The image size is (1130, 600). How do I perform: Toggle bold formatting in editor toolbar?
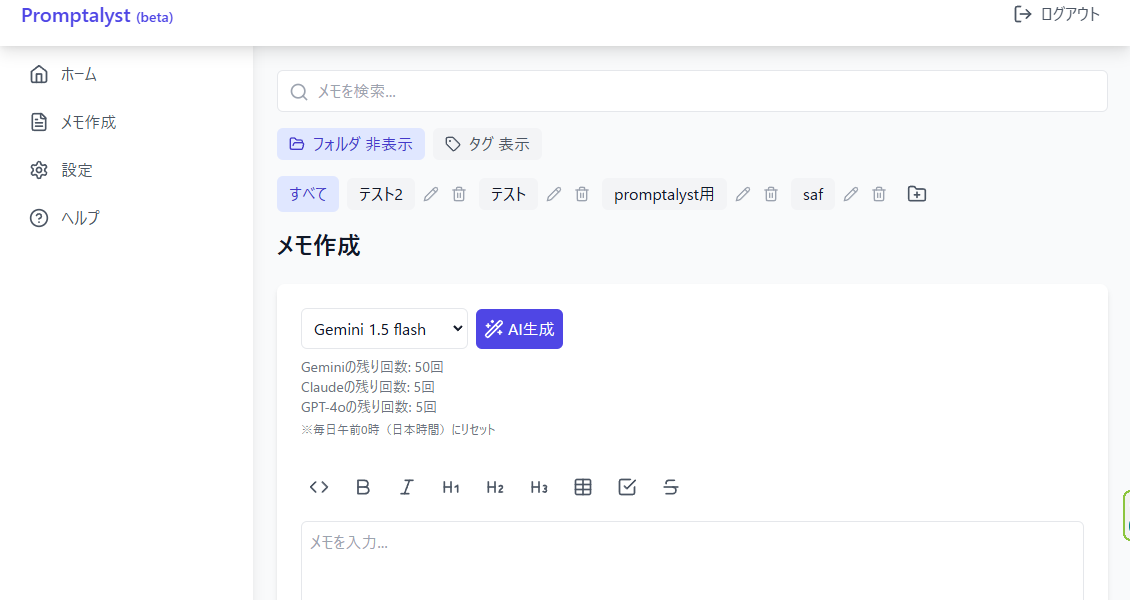click(363, 487)
